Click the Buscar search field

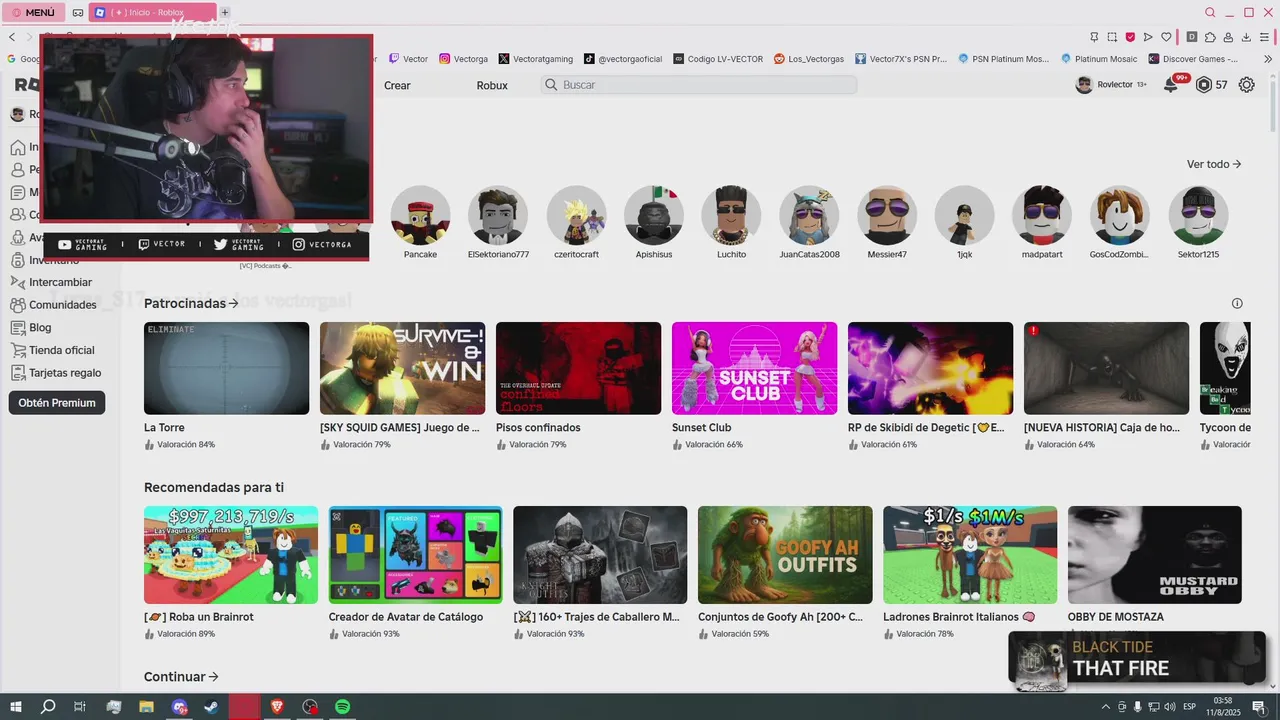699,85
